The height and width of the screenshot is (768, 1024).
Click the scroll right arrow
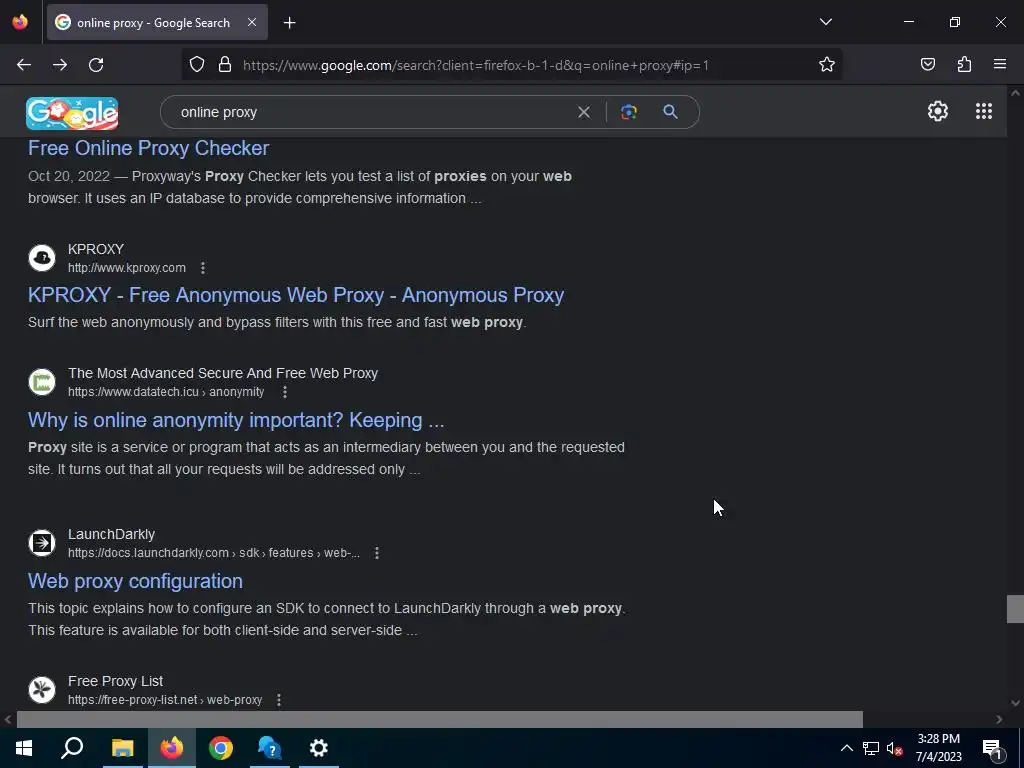[x=999, y=719]
